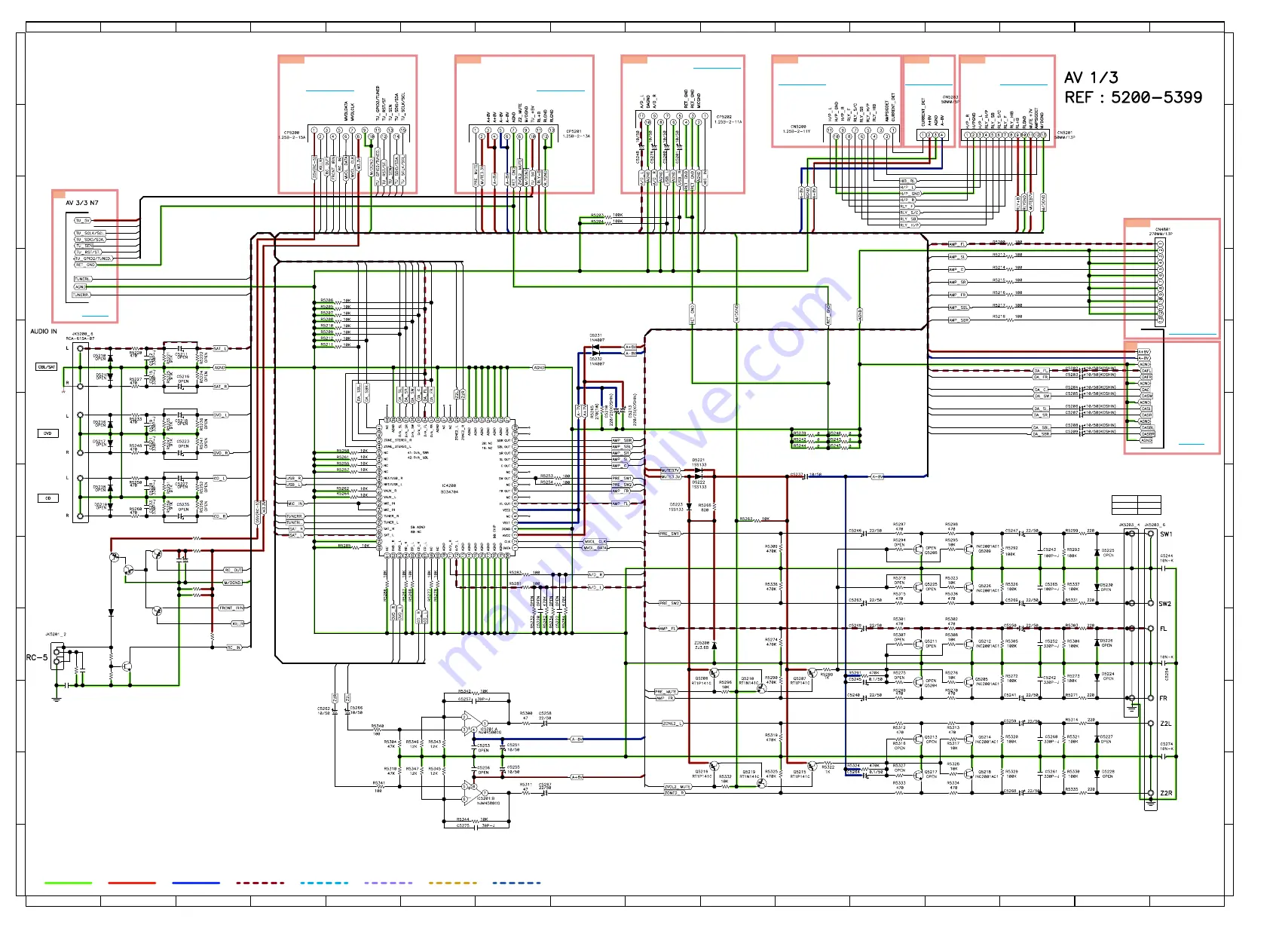Select the 'CD' input label box

(x=47, y=498)
